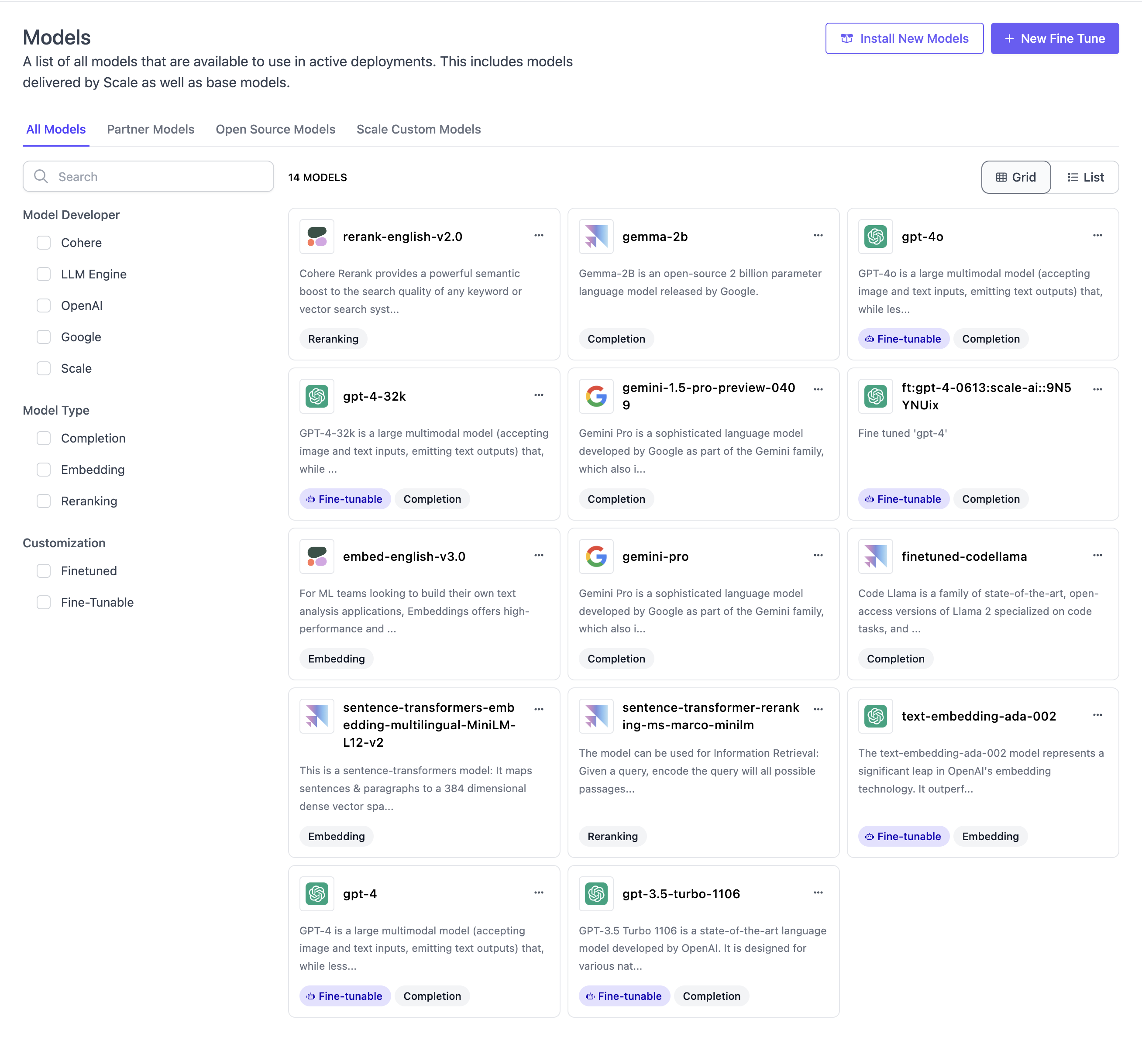Open more options for finetuned-codellama
The image size is (1142, 1064).
pos(1097,555)
